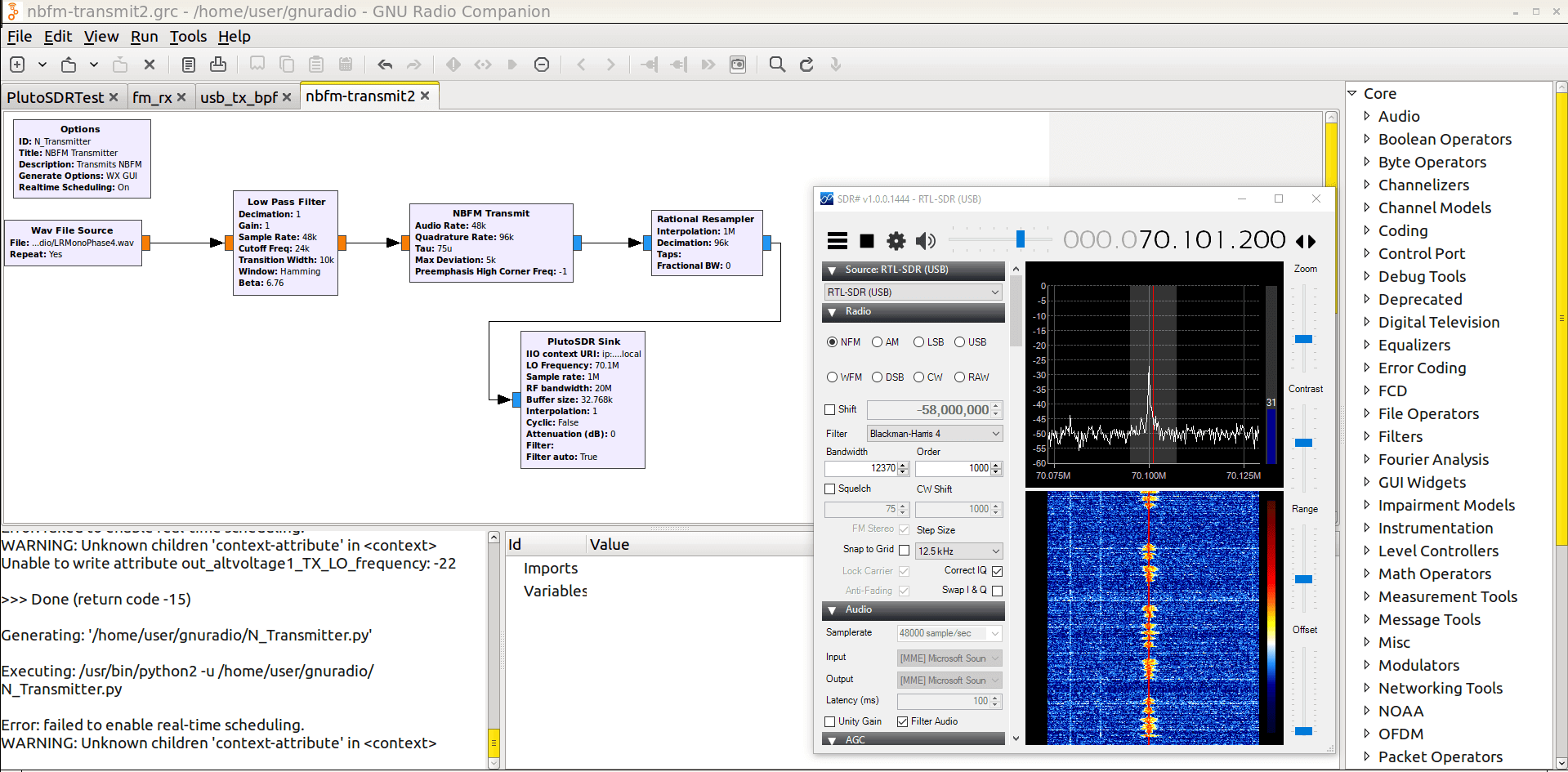Image resolution: width=1568 pixels, height=772 pixels.
Task: Click the Copy toolbar icon
Action: 287,65
